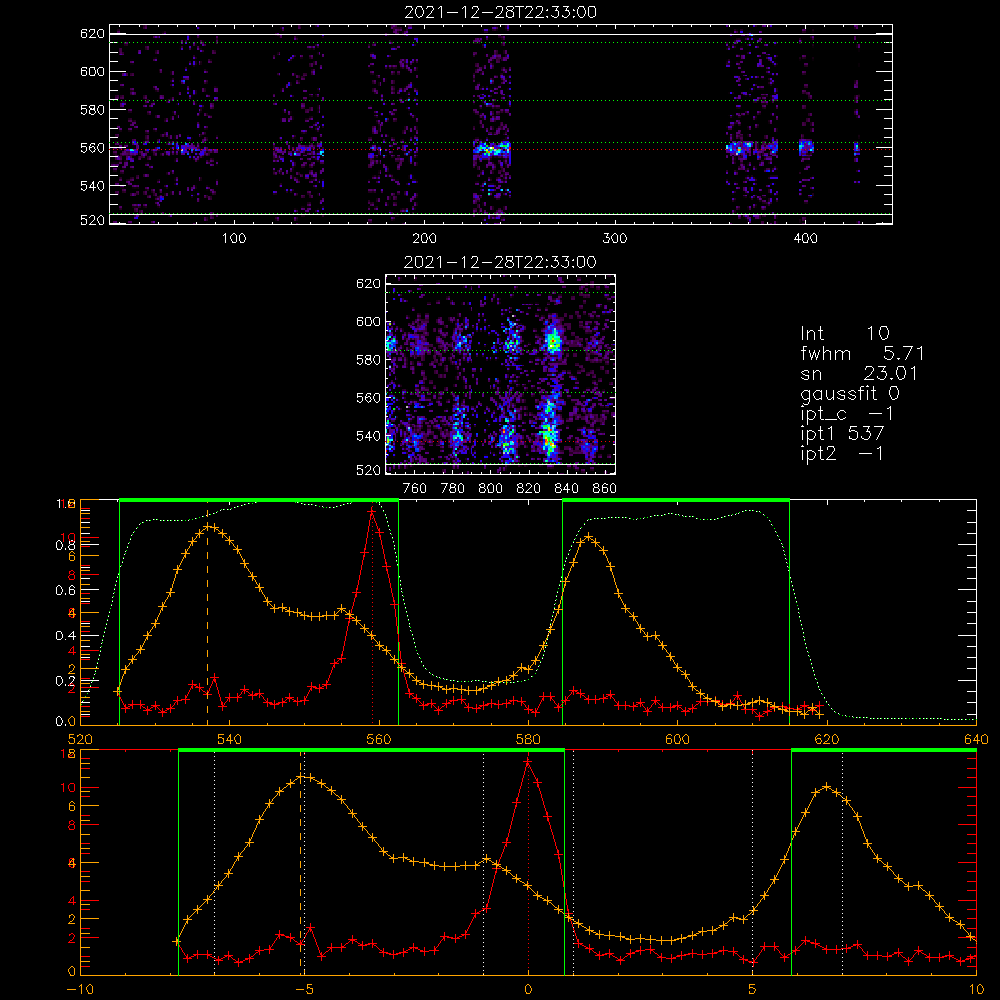Click the 5 label on the bottom axis

753,990
